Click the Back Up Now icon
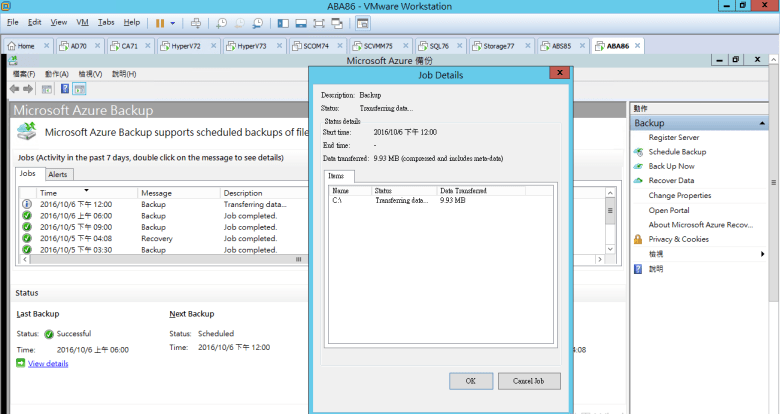780x414 pixels. pos(638,166)
